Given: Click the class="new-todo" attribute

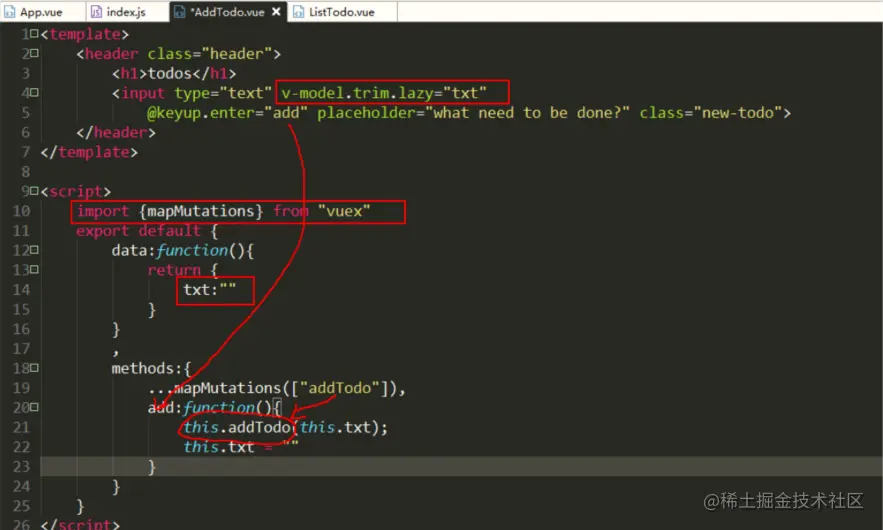Looking at the screenshot, I should tap(711, 113).
